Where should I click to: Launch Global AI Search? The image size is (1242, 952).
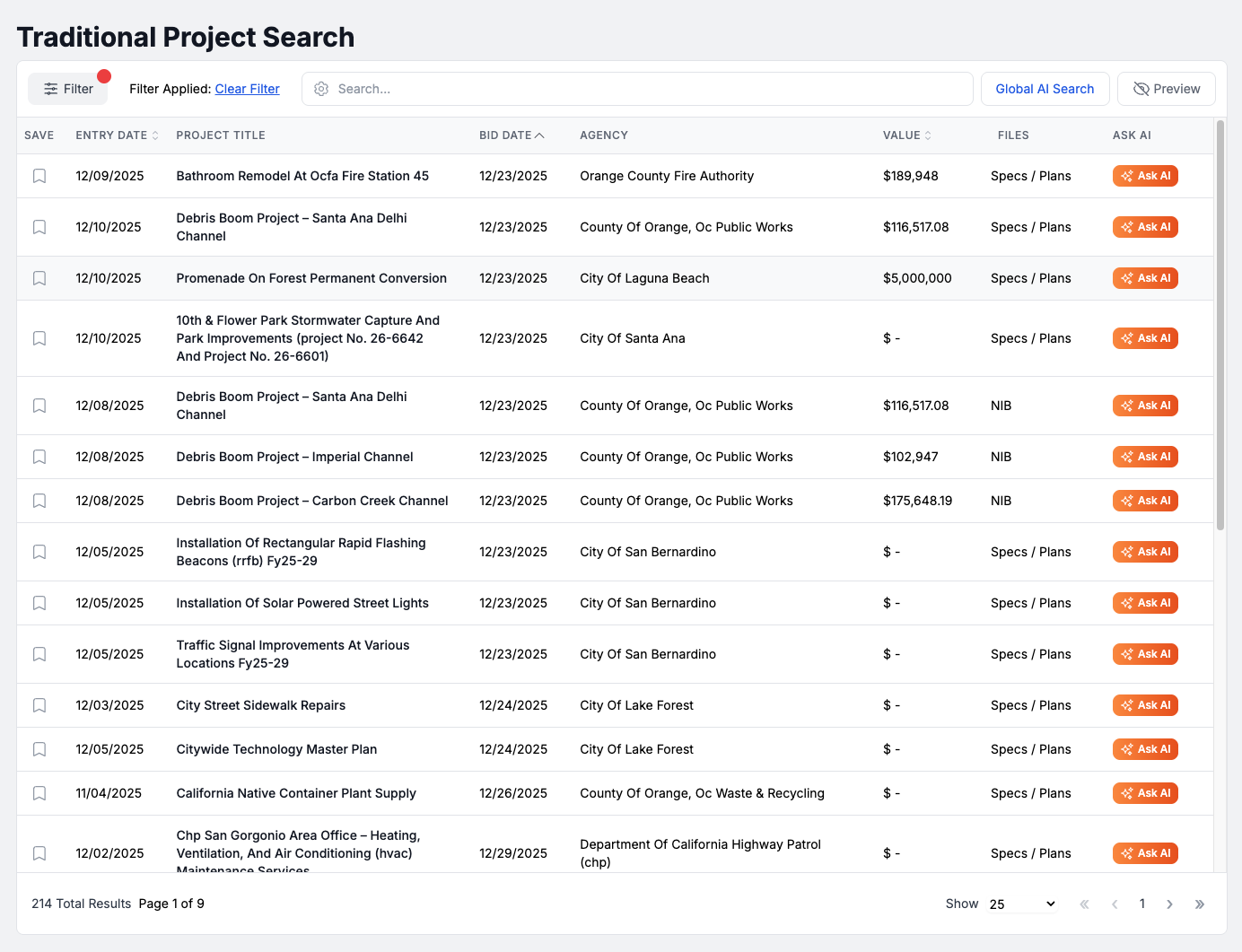1045,89
